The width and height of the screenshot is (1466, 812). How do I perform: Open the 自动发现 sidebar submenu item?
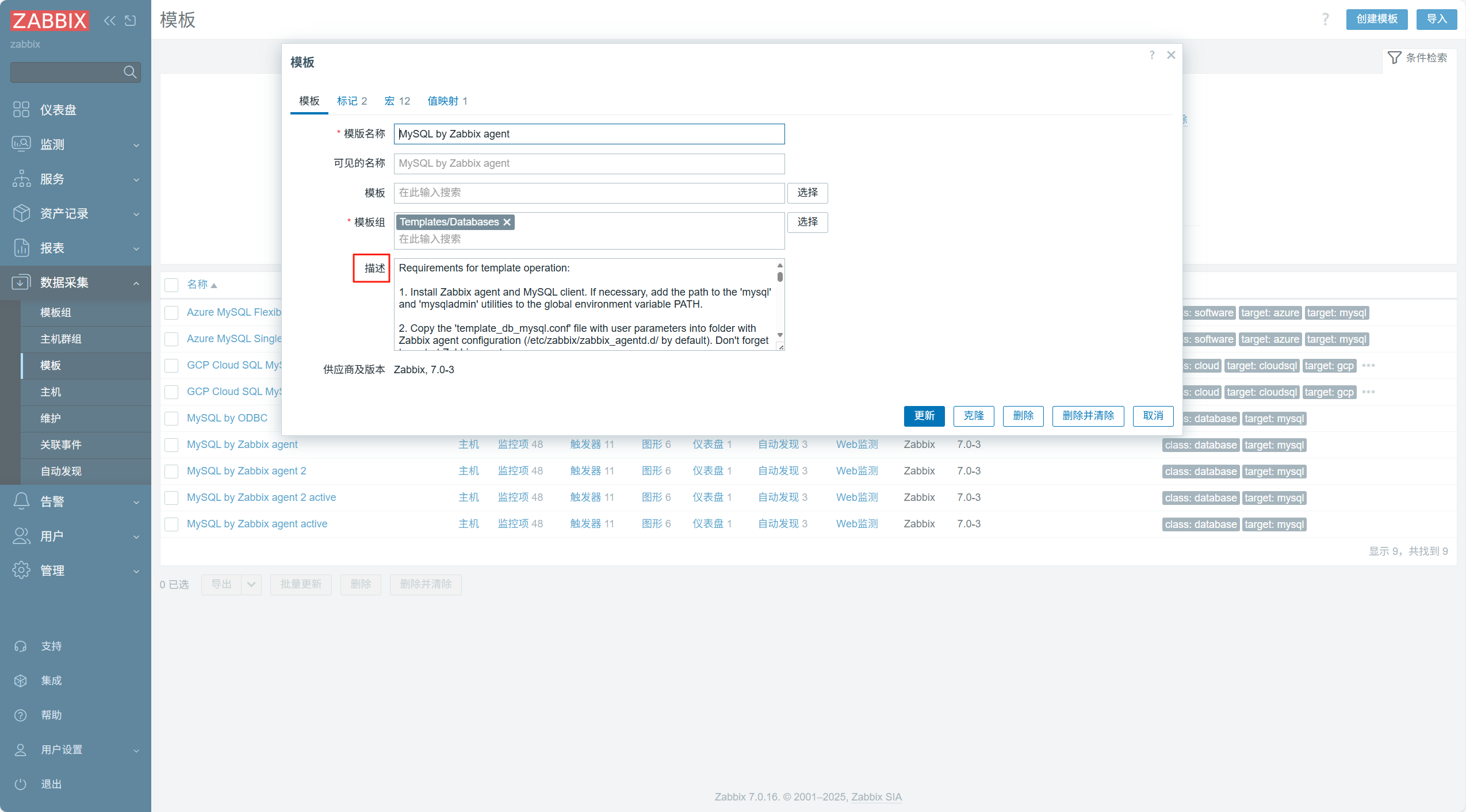pos(86,471)
